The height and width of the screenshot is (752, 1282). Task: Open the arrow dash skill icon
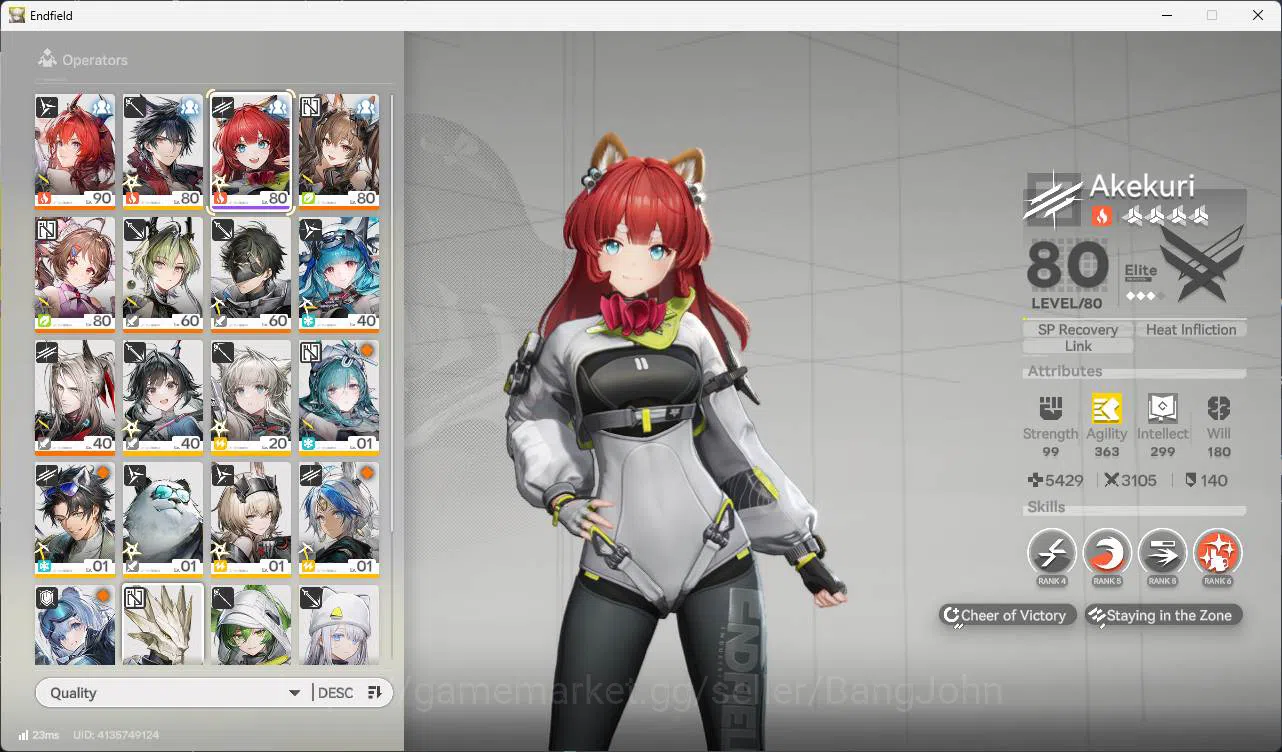pyautogui.click(x=1162, y=552)
